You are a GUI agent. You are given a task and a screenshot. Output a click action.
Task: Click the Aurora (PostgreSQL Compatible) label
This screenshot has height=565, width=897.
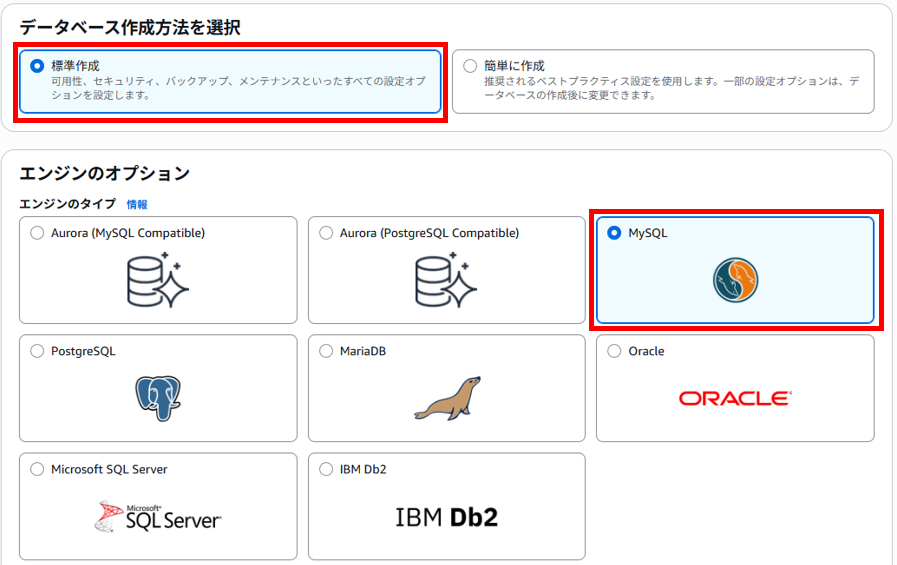click(x=429, y=233)
